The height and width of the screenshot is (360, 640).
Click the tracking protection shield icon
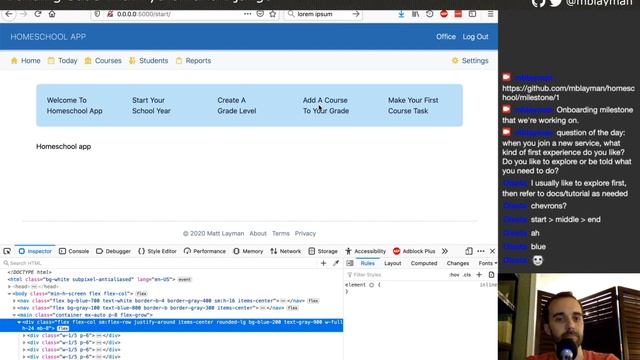coord(97,14)
